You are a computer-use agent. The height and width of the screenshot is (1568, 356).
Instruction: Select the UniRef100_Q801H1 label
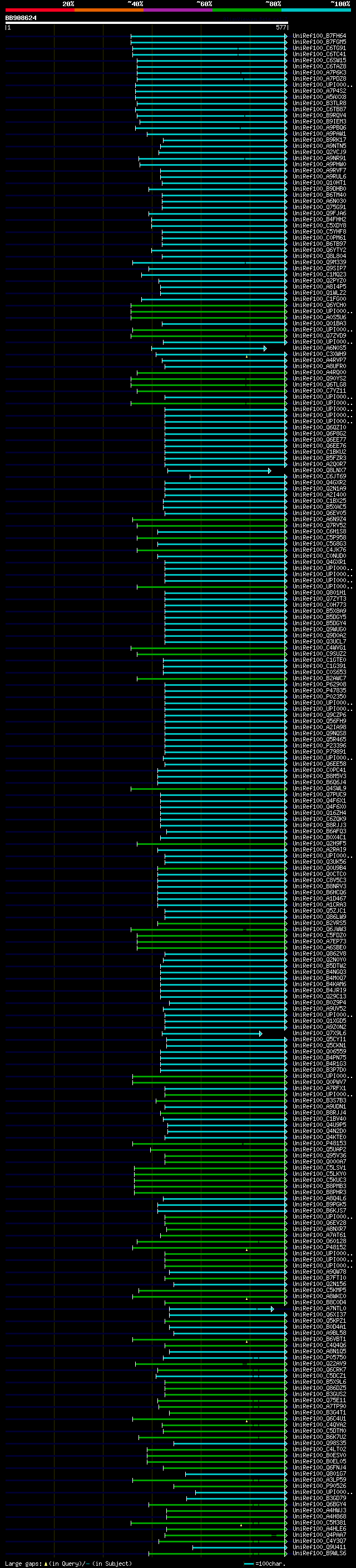(319, 593)
